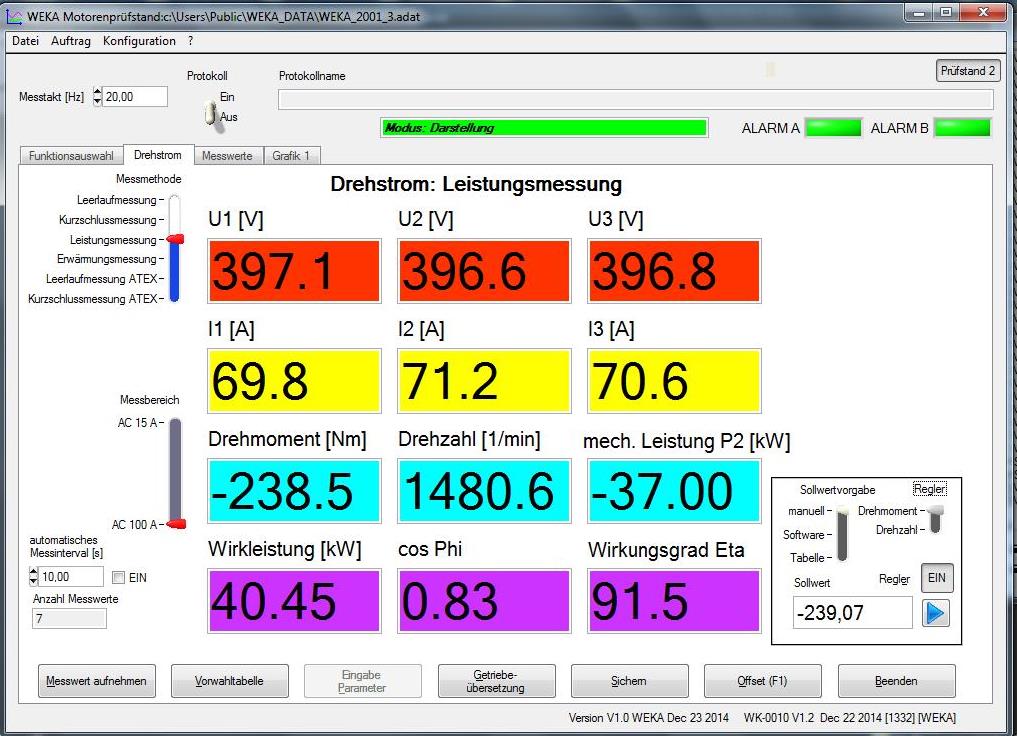Click the ALARM B green indicator
This screenshot has width=1017, height=736.
click(962, 128)
